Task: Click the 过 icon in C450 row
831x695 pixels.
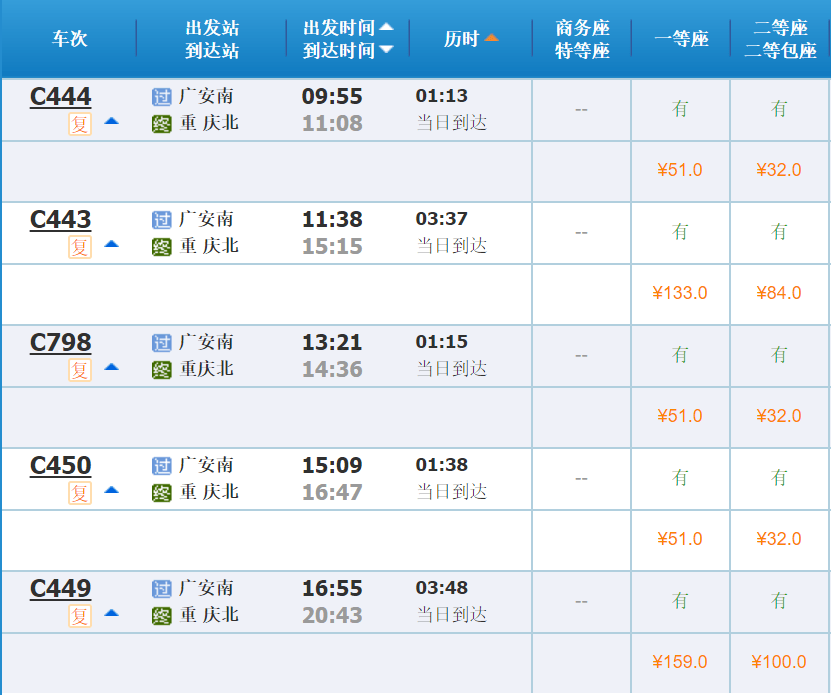Action: [x=162, y=466]
